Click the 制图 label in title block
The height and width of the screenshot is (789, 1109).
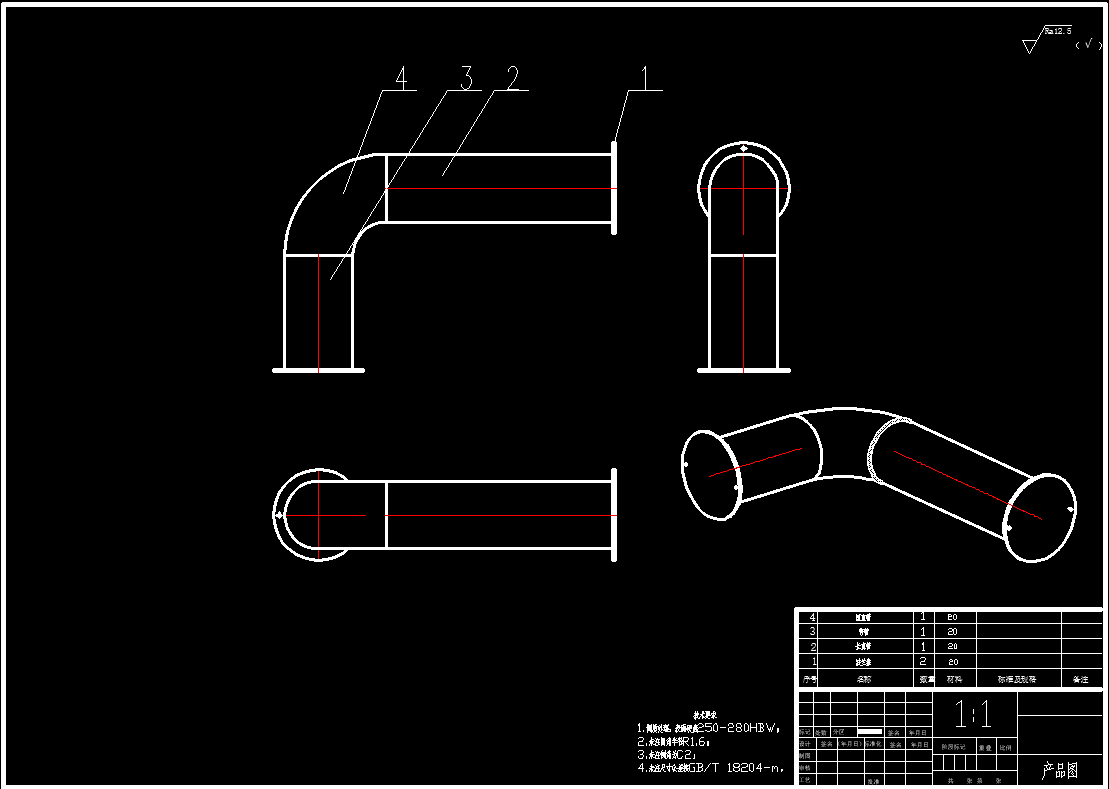(805, 756)
